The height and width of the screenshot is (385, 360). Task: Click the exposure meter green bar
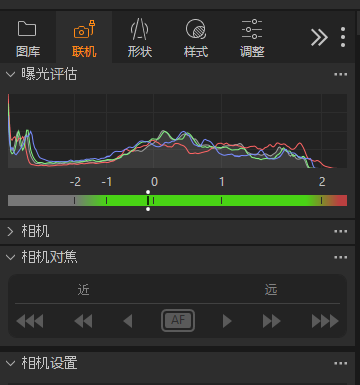click(x=177, y=201)
